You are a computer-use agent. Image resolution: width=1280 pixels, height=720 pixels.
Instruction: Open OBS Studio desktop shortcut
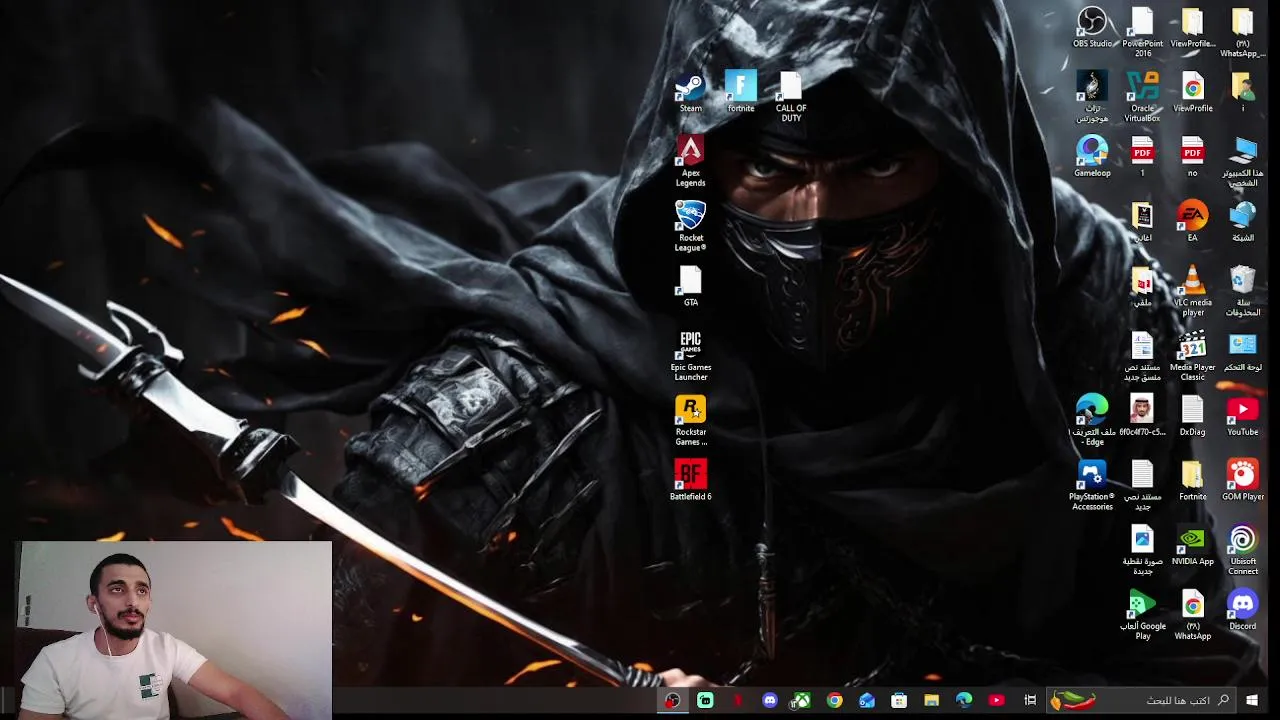[1092, 28]
